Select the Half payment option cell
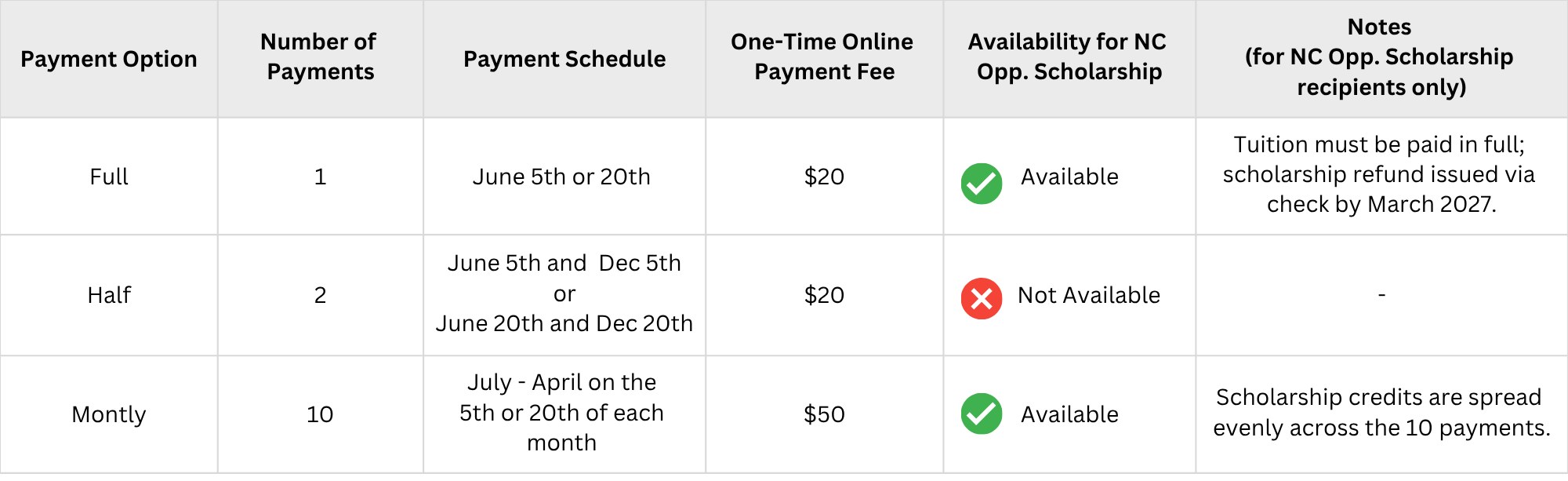 pos(109,295)
